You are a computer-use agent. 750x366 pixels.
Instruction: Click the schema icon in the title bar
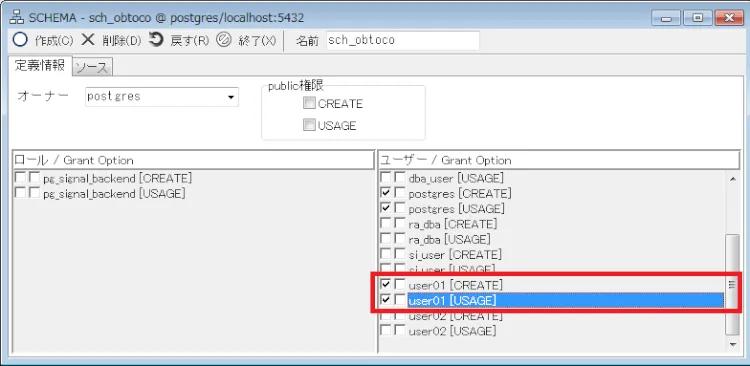(18, 17)
